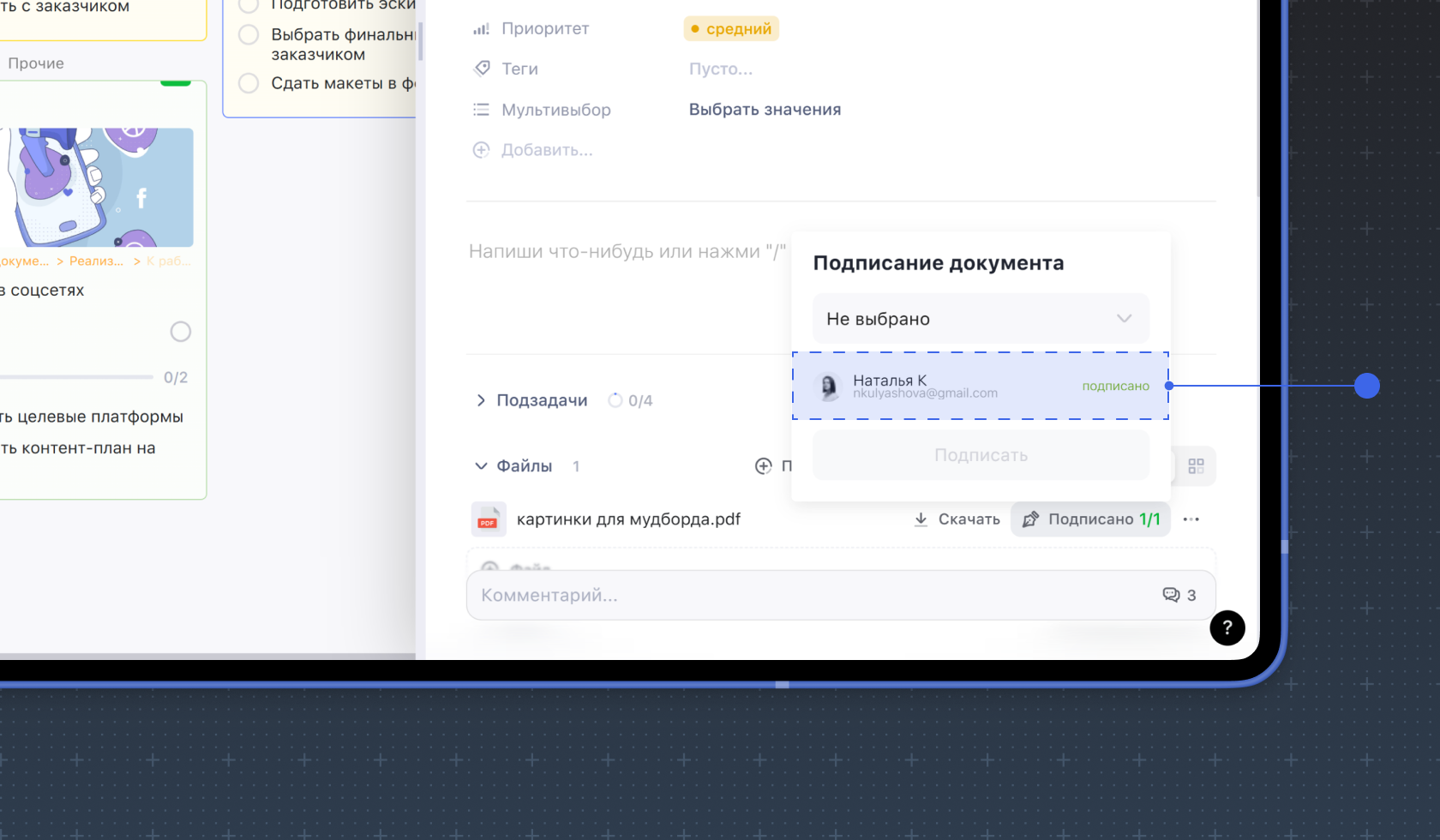
Task: Click the PDF file type icon
Action: pyautogui.click(x=488, y=519)
